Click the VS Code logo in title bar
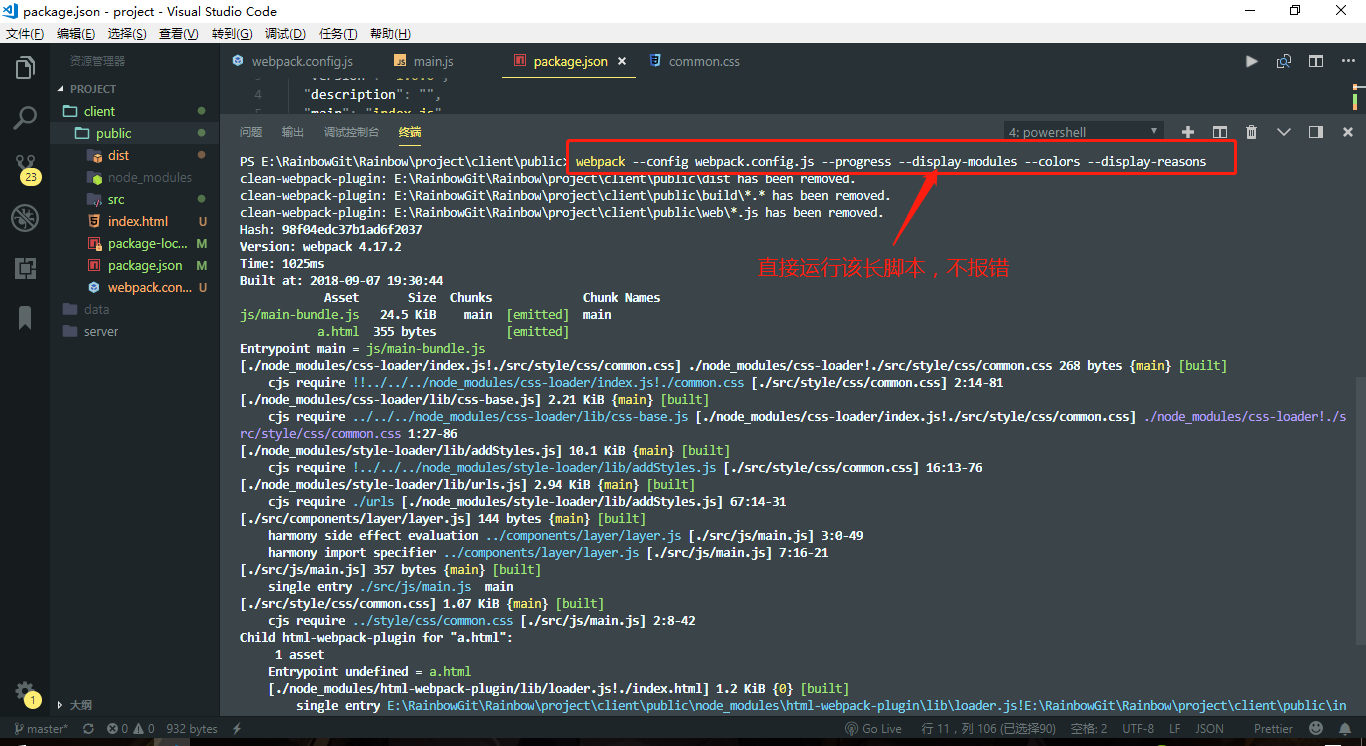The width and height of the screenshot is (1366, 746). [x=11, y=11]
